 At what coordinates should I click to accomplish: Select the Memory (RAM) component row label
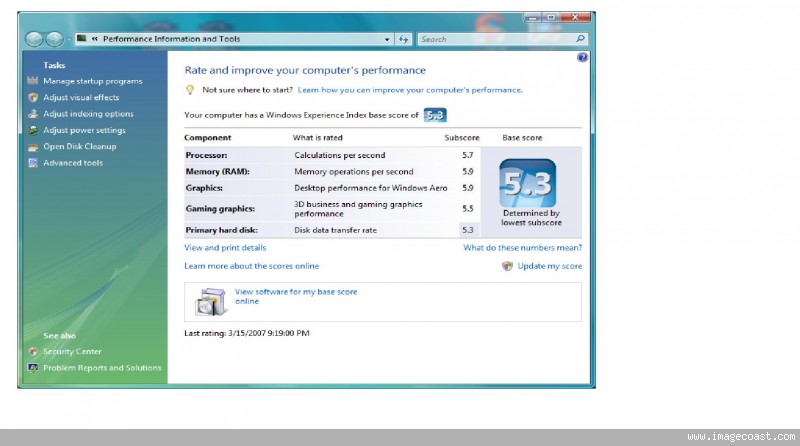point(217,171)
